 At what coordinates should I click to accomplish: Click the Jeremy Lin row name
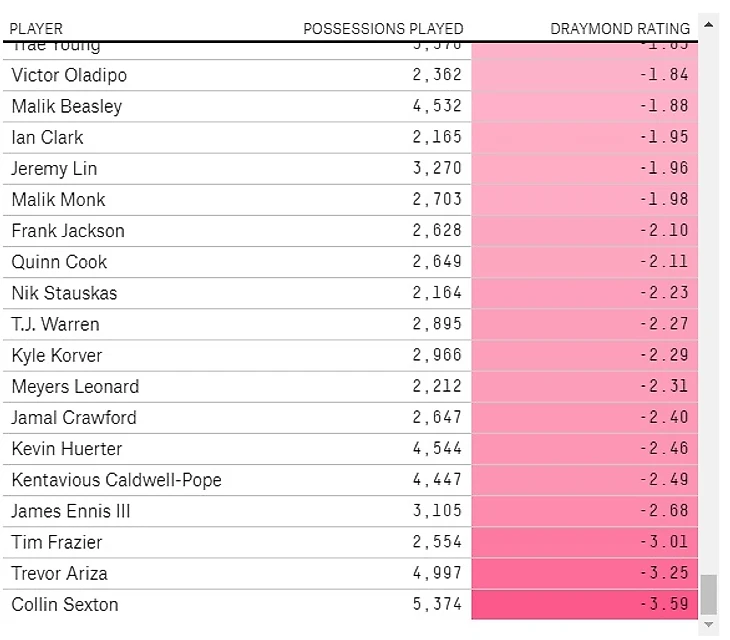click(x=54, y=168)
